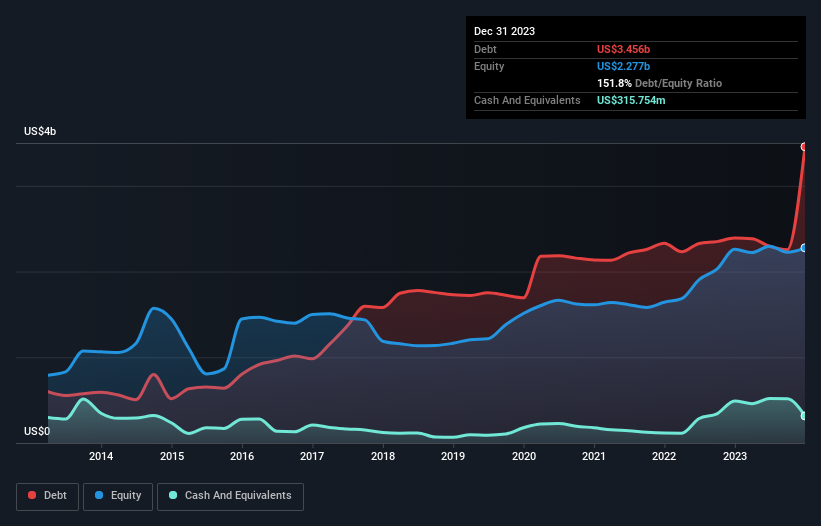Click the 2018 x-axis label
The height and width of the screenshot is (526, 821).
point(383,456)
